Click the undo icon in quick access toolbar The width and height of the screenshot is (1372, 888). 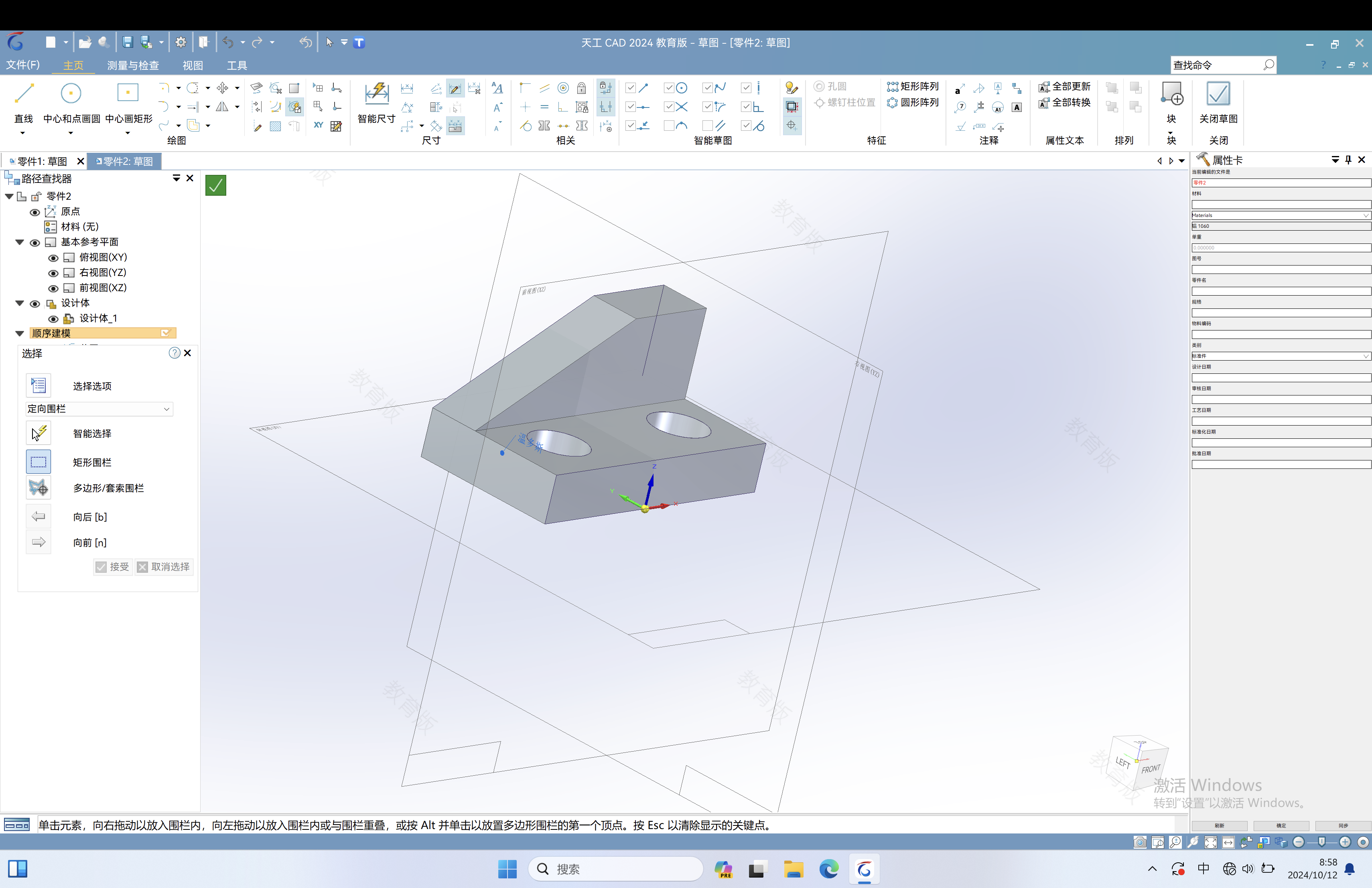pyautogui.click(x=228, y=42)
